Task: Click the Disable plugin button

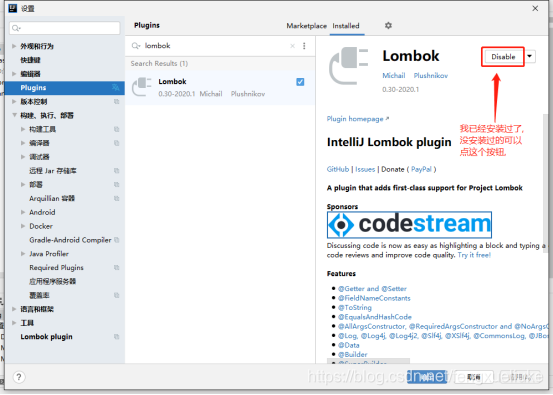Action: [x=503, y=57]
